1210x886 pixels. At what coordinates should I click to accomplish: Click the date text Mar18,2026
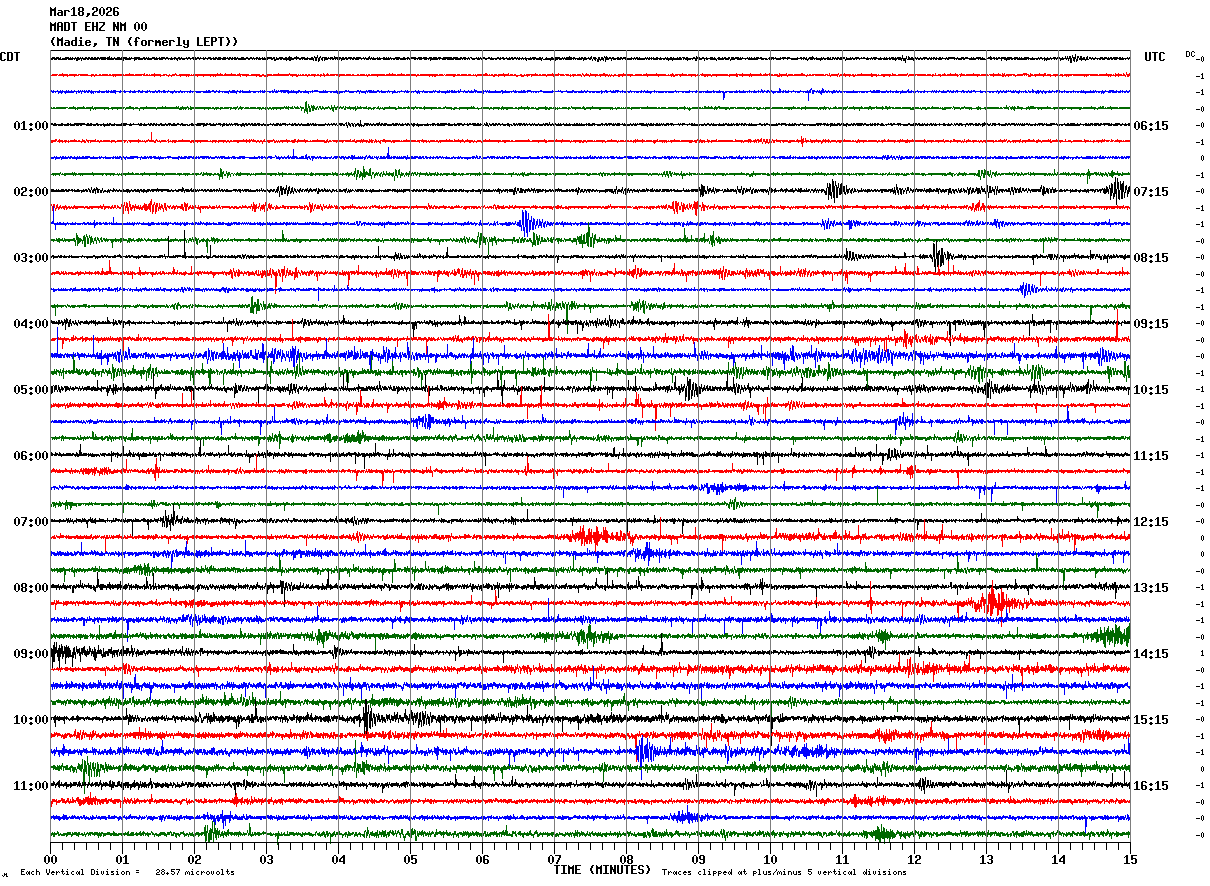[84, 12]
